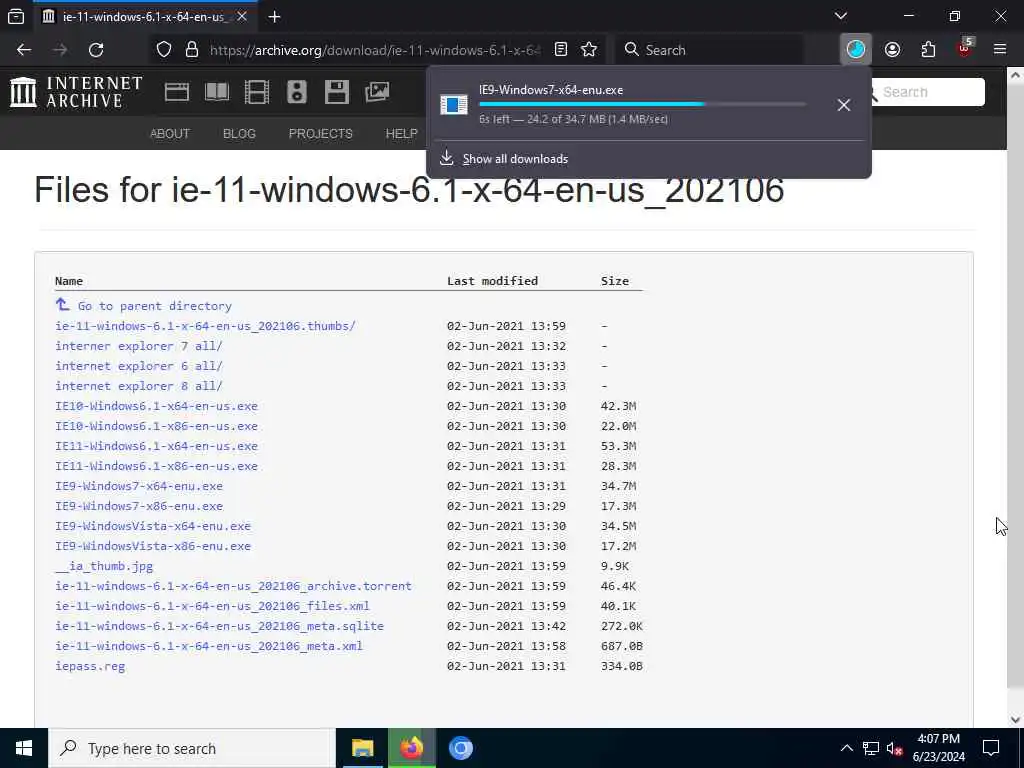This screenshot has width=1024, height=768.
Task: Download the _archive.torrent file
Action: pyautogui.click(x=233, y=586)
